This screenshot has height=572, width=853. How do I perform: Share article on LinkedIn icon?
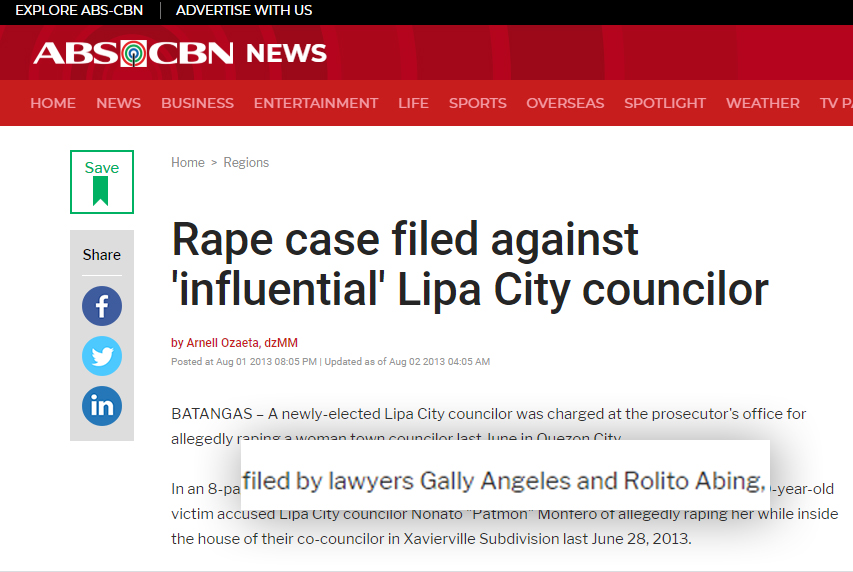102,406
